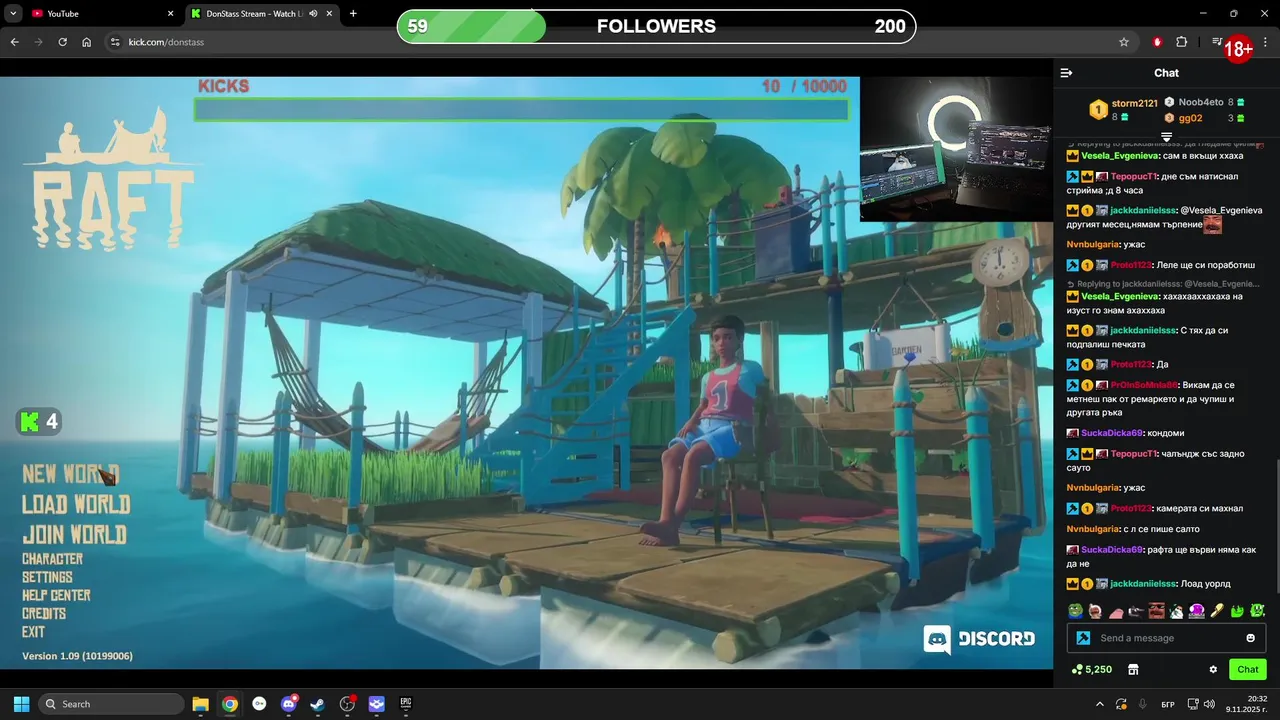Select the purple astronaut emote

coord(1196,610)
